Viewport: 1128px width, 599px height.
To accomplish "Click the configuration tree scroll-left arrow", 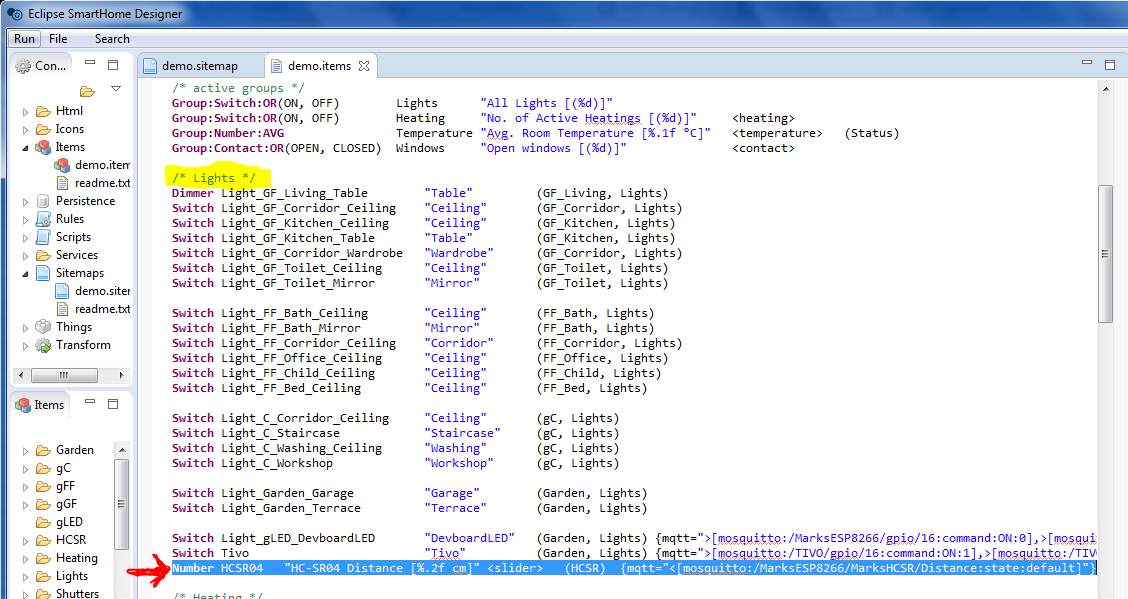I will point(20,375).
